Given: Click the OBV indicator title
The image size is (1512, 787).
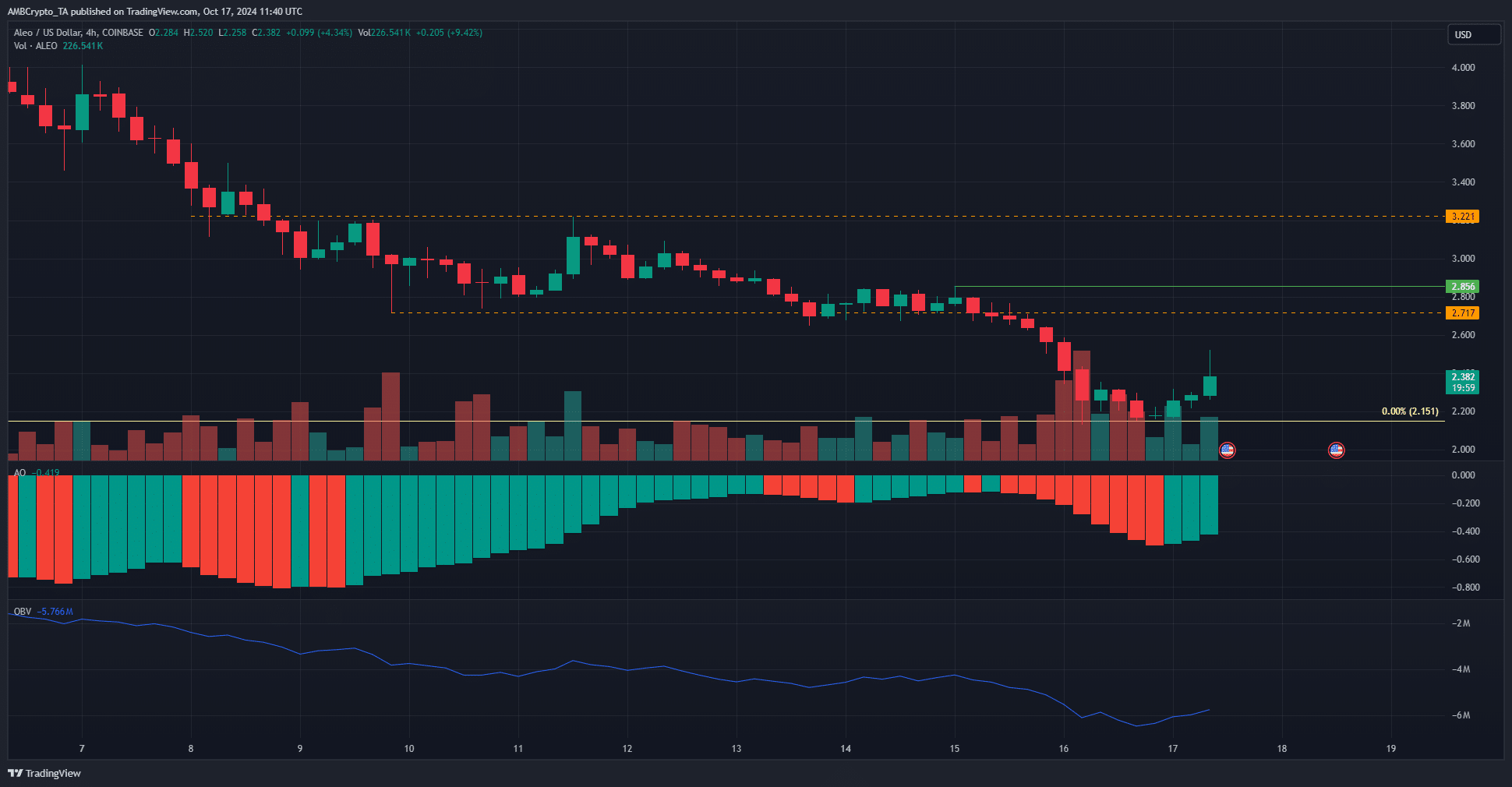Looking at the screenshot, I should click(23, 612).
